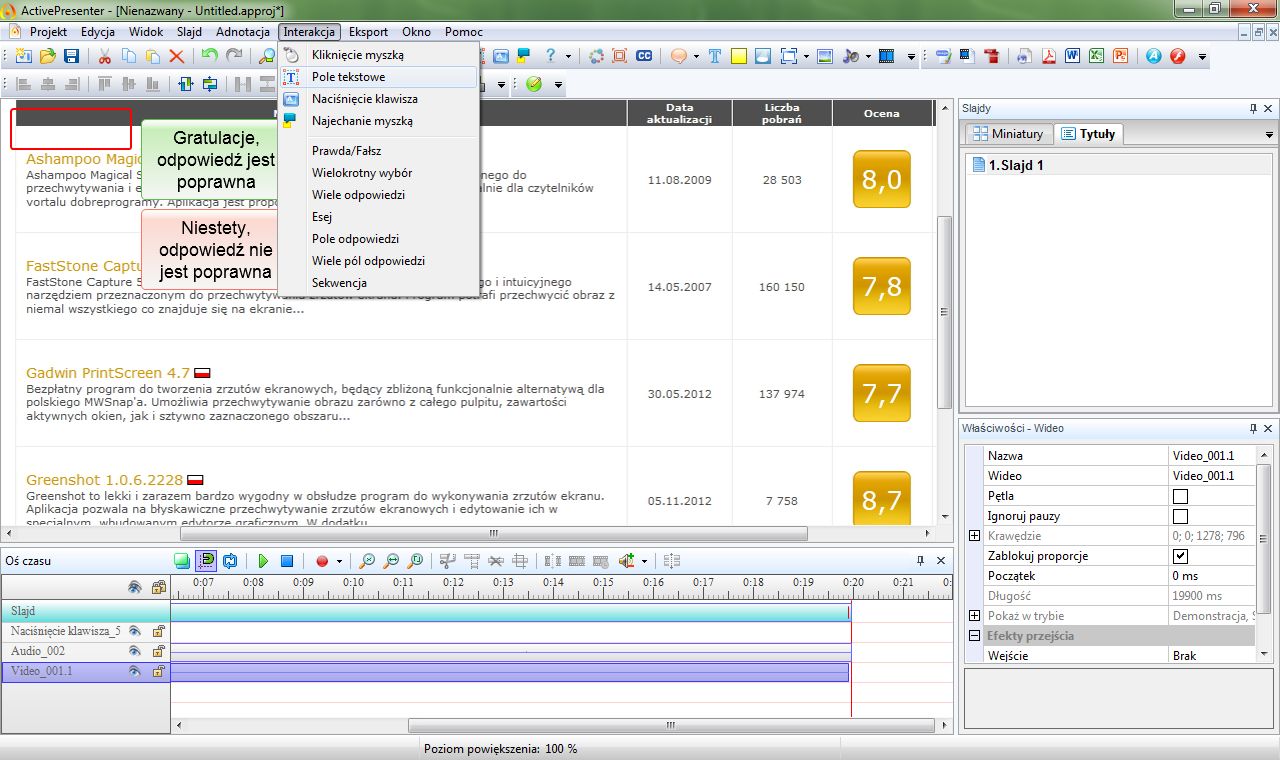Save the project with floppy icon
Screen dimensions: 1280x760
(71, 57)
